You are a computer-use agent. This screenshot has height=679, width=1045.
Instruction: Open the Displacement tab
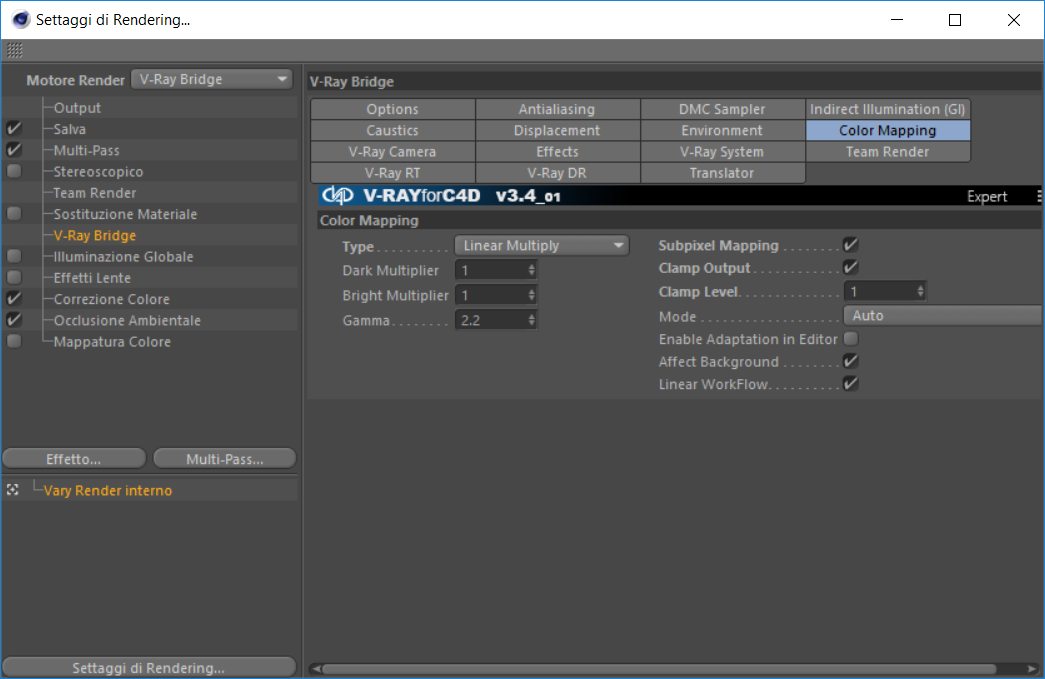[557, 130]
